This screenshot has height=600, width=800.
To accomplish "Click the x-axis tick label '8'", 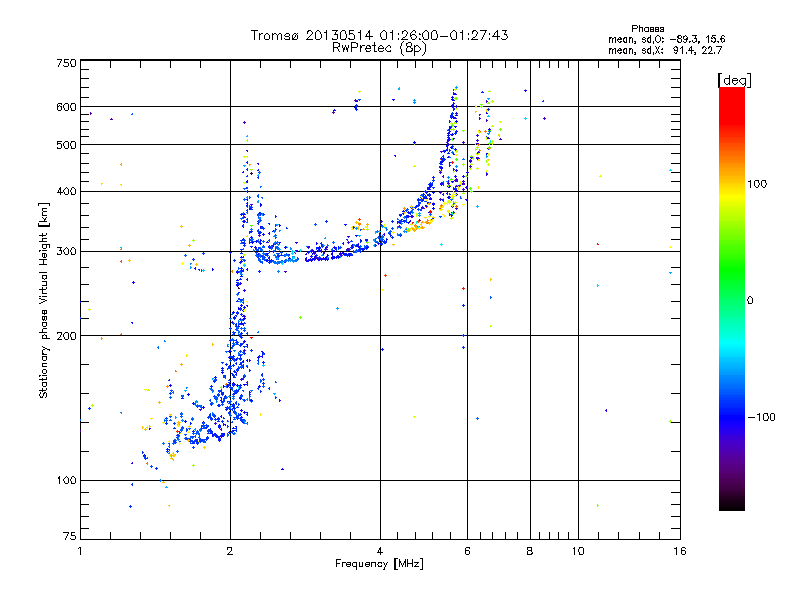I will pos(530,551).
